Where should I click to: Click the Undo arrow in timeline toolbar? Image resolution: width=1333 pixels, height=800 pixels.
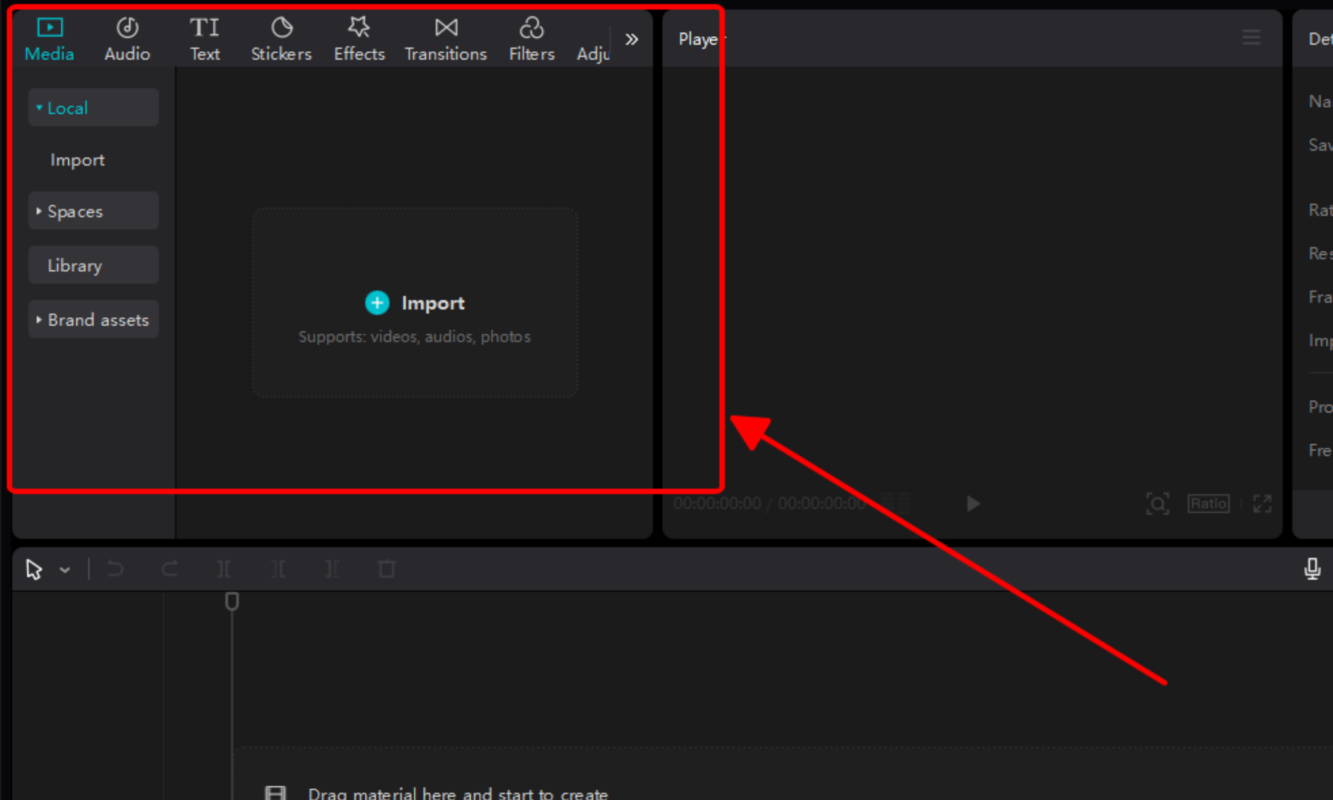pyautogui.click(x=115, y=569)
